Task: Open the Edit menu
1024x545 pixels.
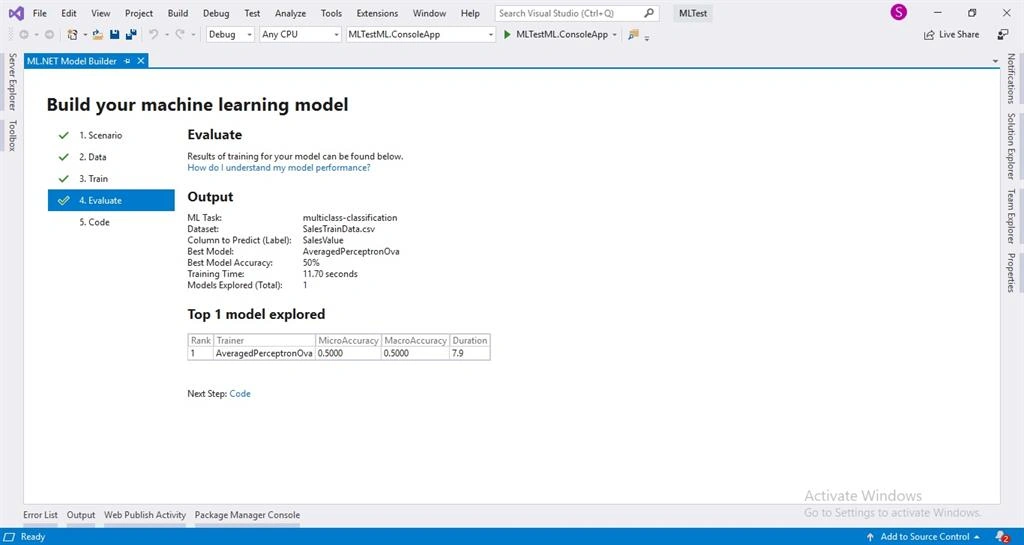Action: click(x=69, y=13)
